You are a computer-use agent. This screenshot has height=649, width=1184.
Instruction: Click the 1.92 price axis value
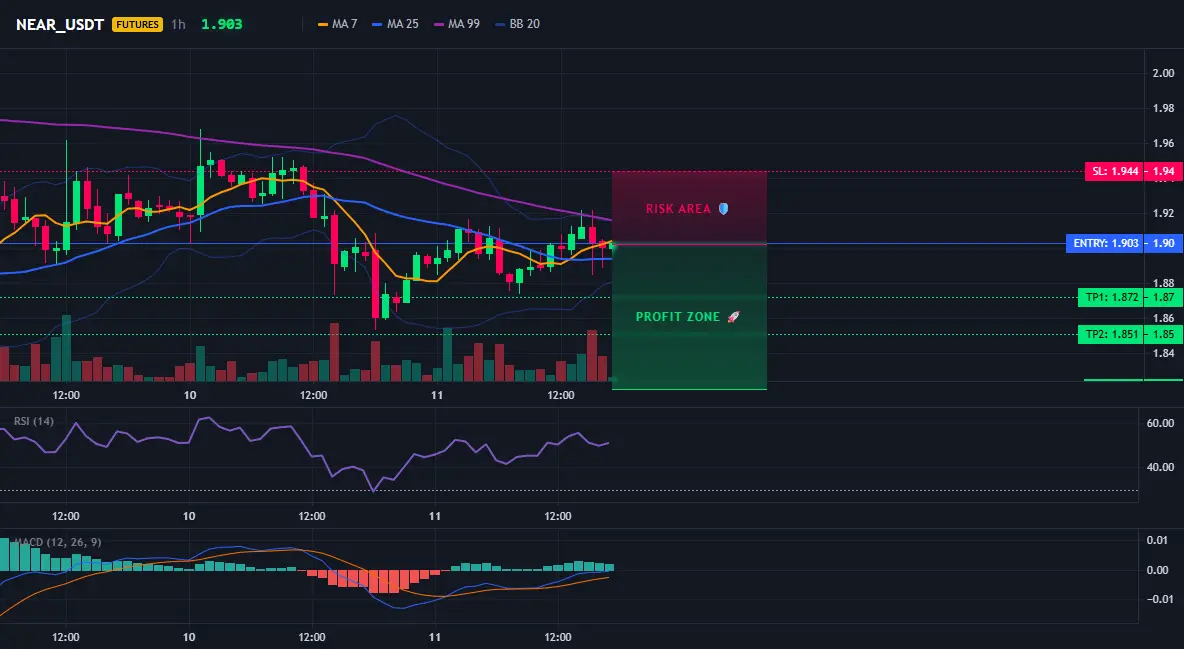(x=1164, y=213)
